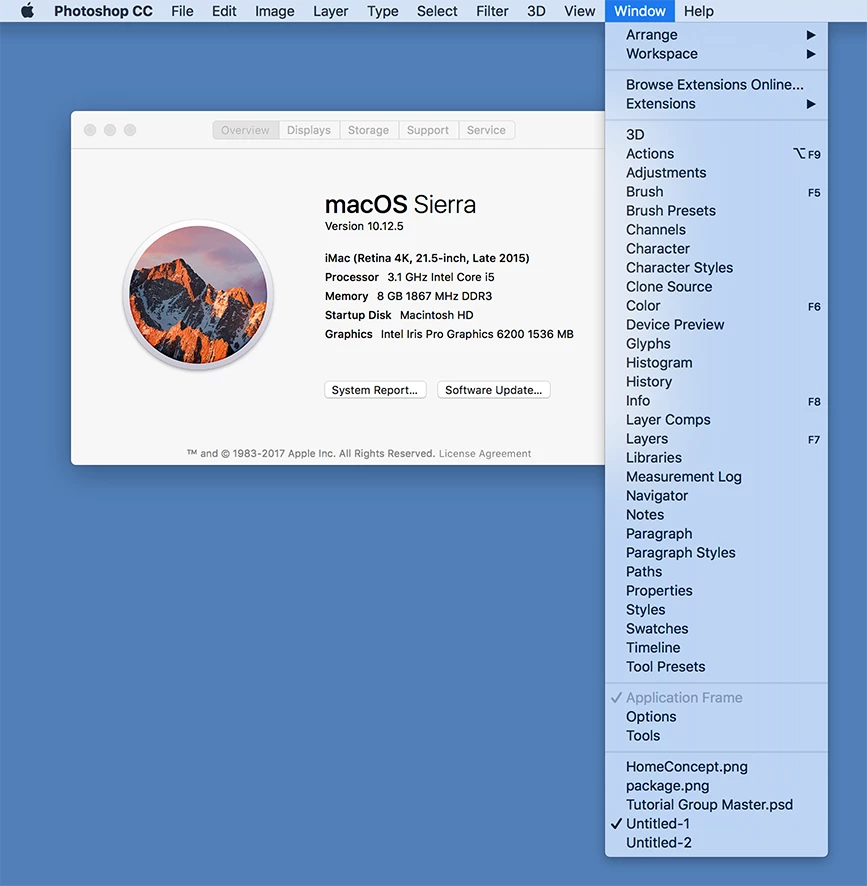Show the Libraries panel
This screenshot has width=867, height=886.
716,458
